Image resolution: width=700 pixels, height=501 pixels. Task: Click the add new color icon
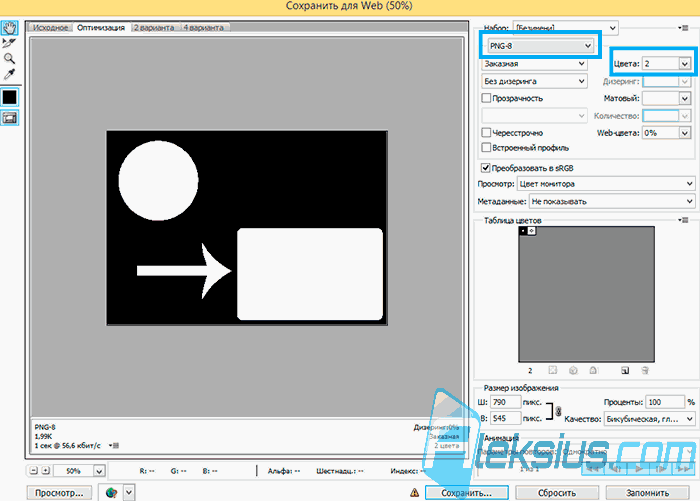pos(625,370)
